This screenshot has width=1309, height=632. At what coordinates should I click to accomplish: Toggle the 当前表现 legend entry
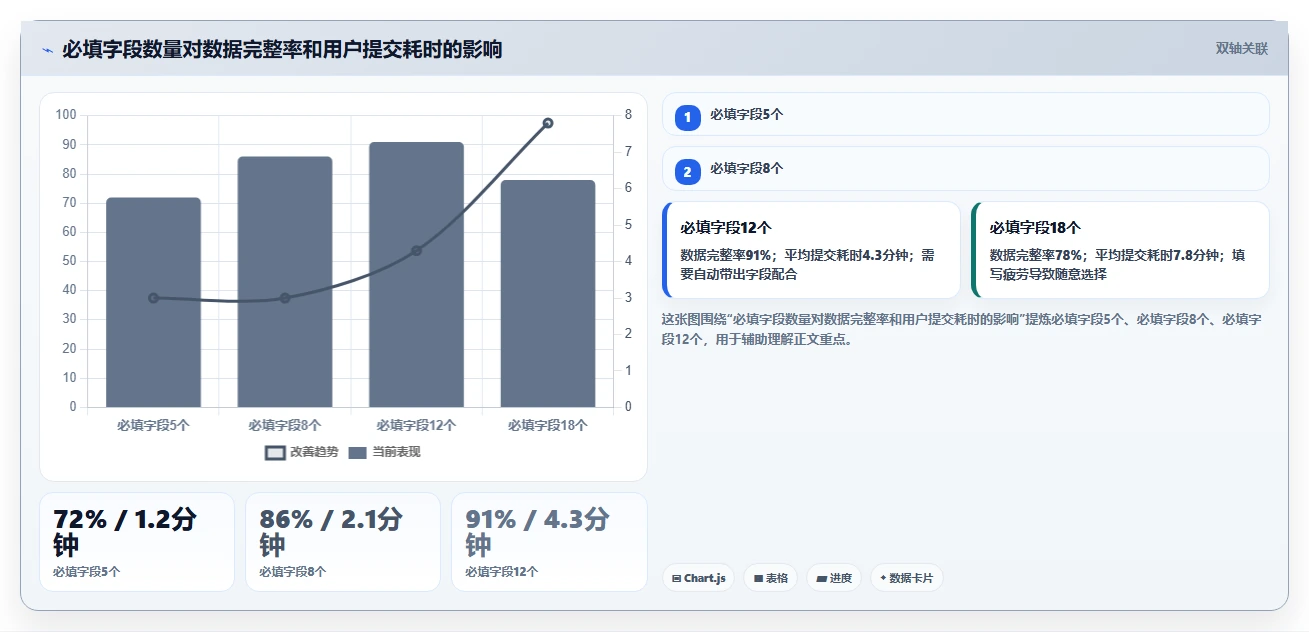click(384, 452)
